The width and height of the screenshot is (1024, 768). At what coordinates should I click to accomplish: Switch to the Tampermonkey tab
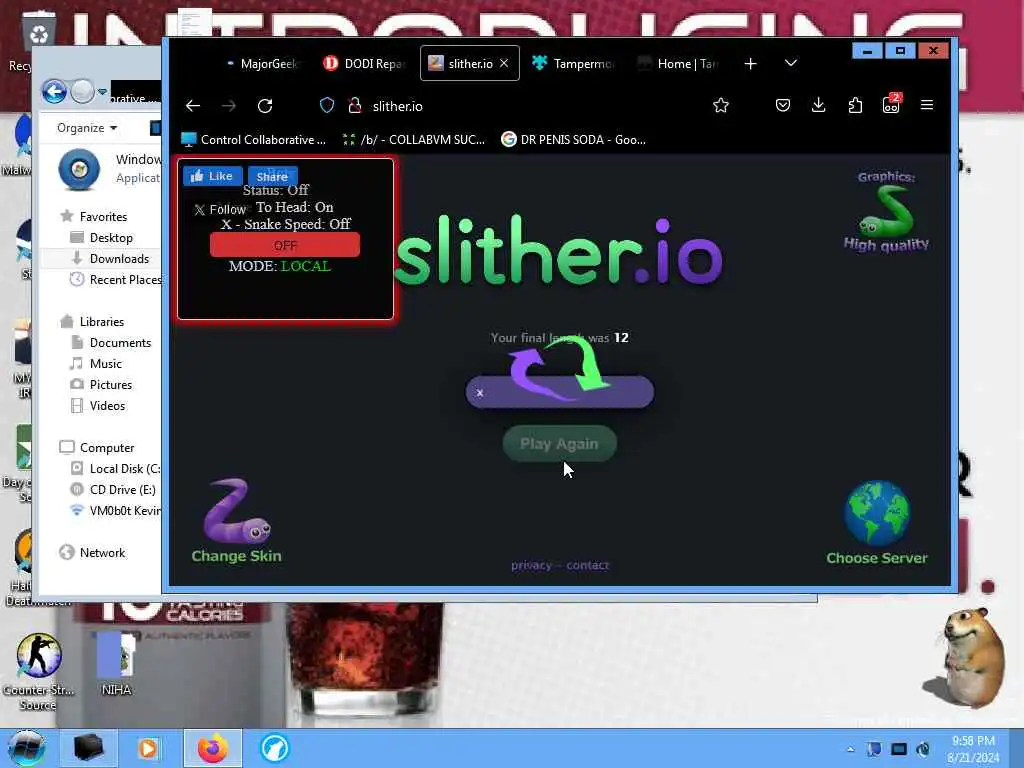coord(573,63)
